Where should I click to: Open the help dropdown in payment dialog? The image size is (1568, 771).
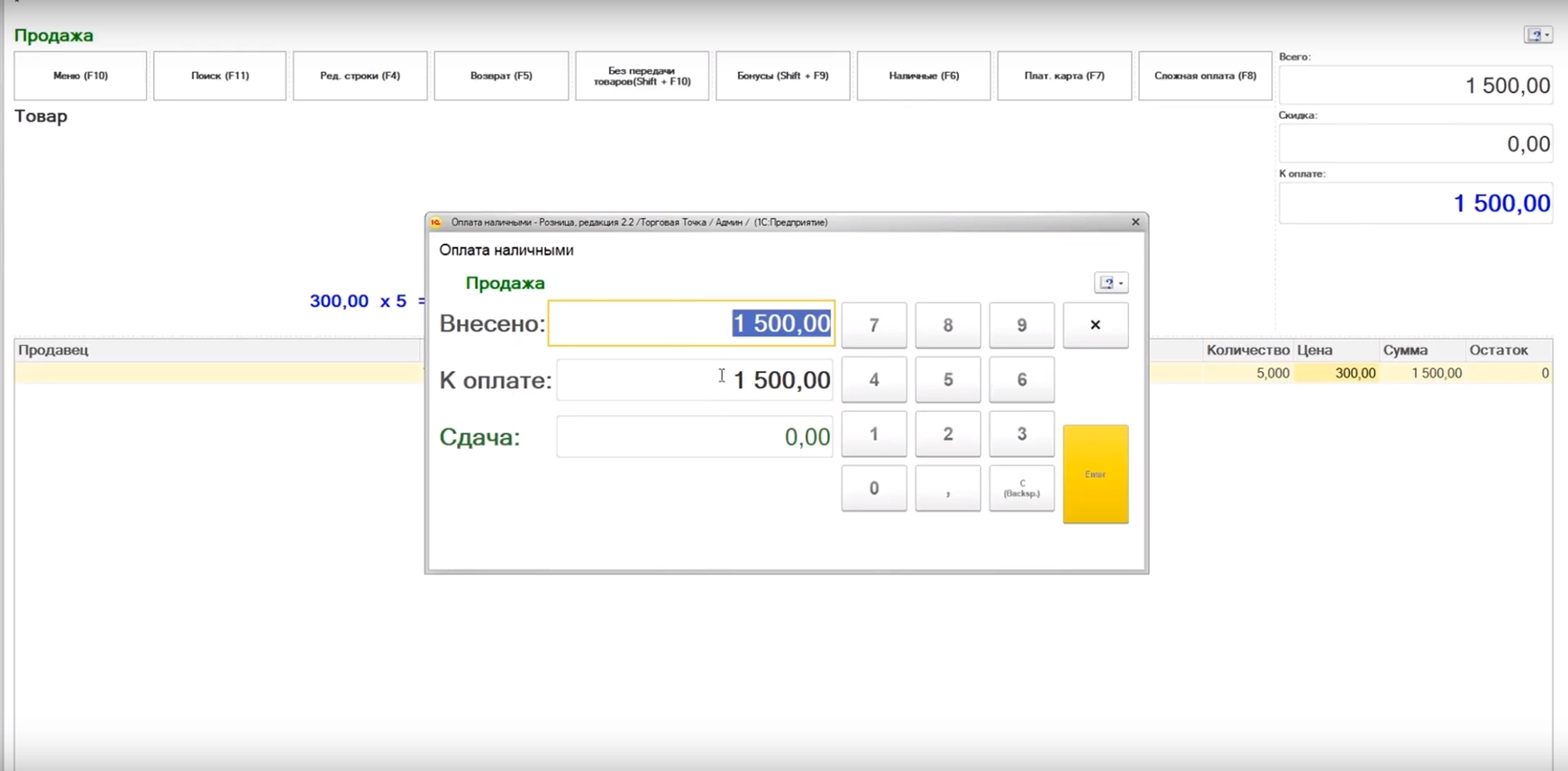point(1111,283)
